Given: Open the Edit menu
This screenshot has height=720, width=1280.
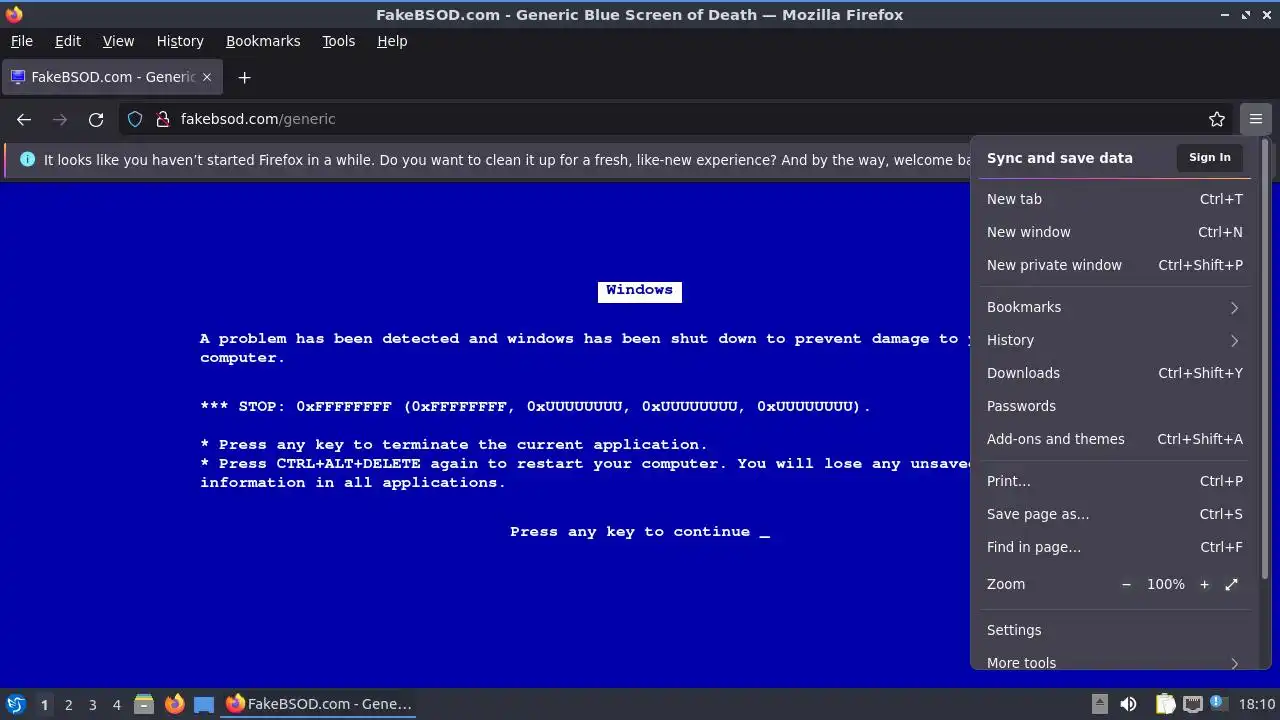Looking at the screenshot, I should pyautogui.click(x=68, y=41).
